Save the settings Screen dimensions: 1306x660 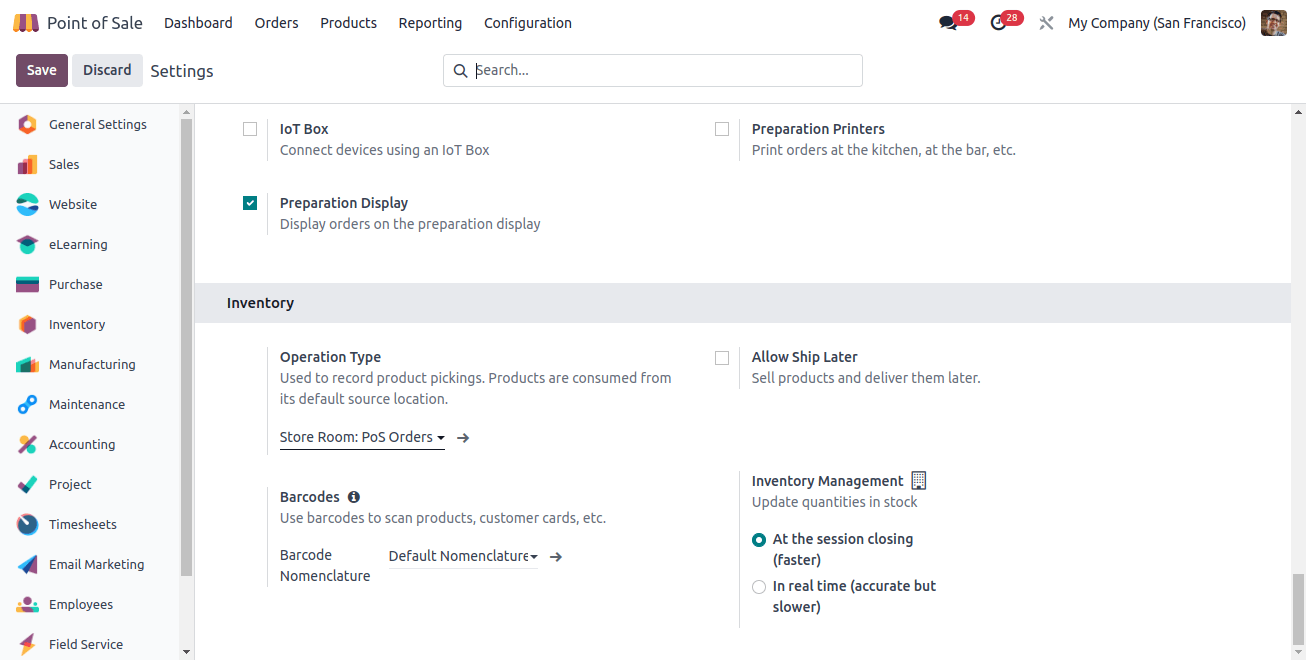click(x=42, y=70)
